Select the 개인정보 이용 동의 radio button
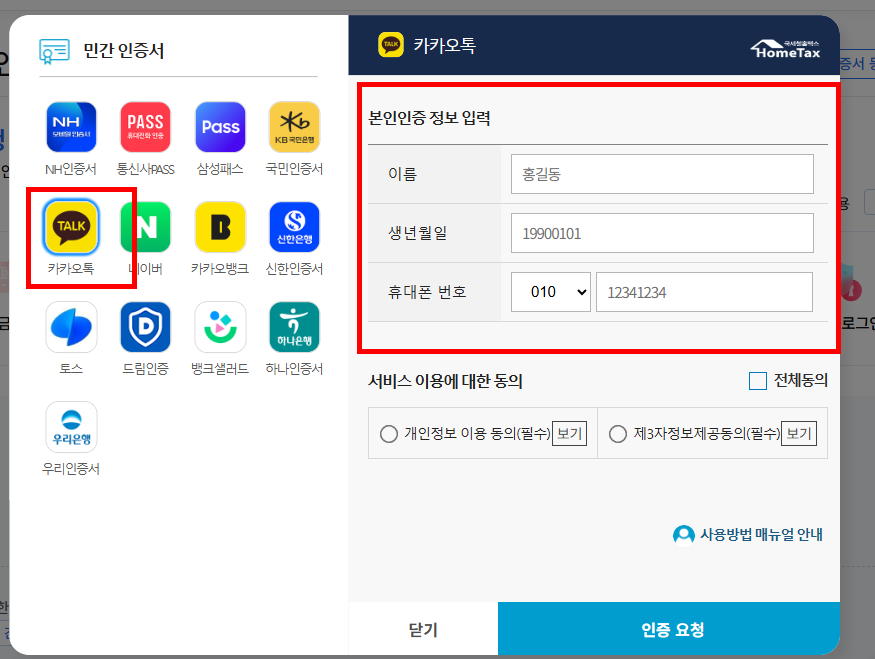Screen dimensions: 875x659 (x=389, y=433)
